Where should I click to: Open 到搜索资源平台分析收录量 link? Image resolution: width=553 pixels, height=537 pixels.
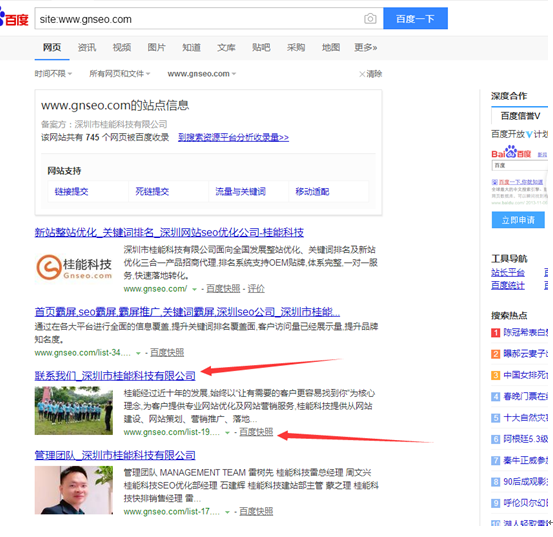coord(233,137)
